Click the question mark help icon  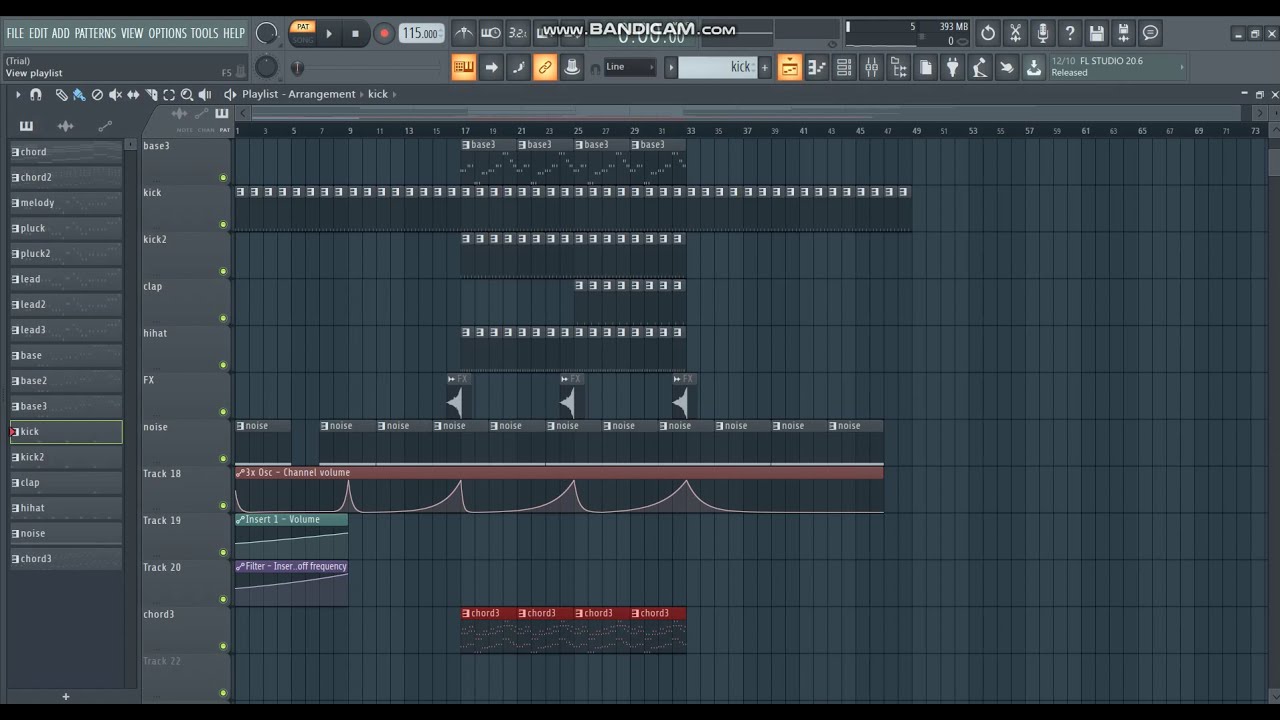[x=1069, y=33]
